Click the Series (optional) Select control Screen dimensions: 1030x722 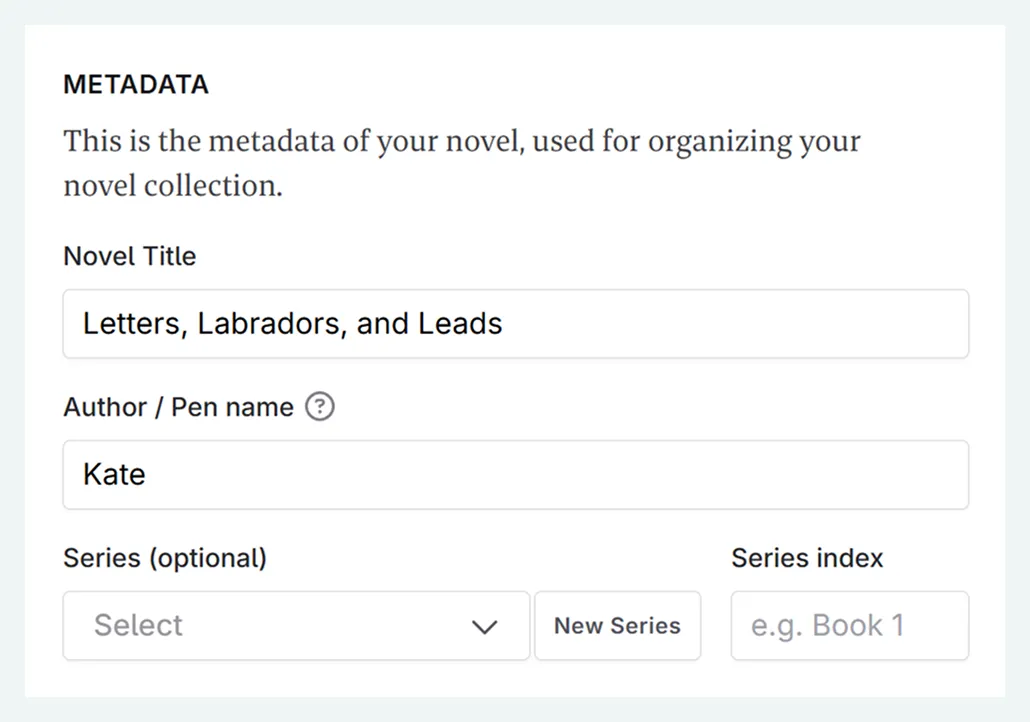(x=295, y=626)
